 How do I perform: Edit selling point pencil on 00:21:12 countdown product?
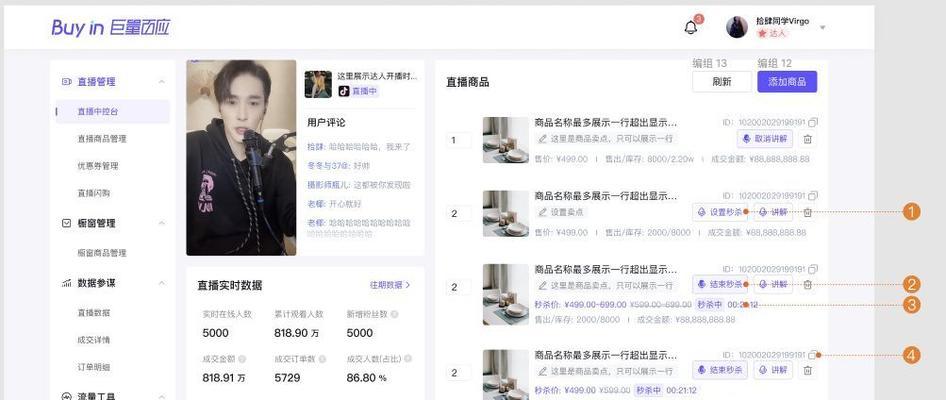point(542,371)
